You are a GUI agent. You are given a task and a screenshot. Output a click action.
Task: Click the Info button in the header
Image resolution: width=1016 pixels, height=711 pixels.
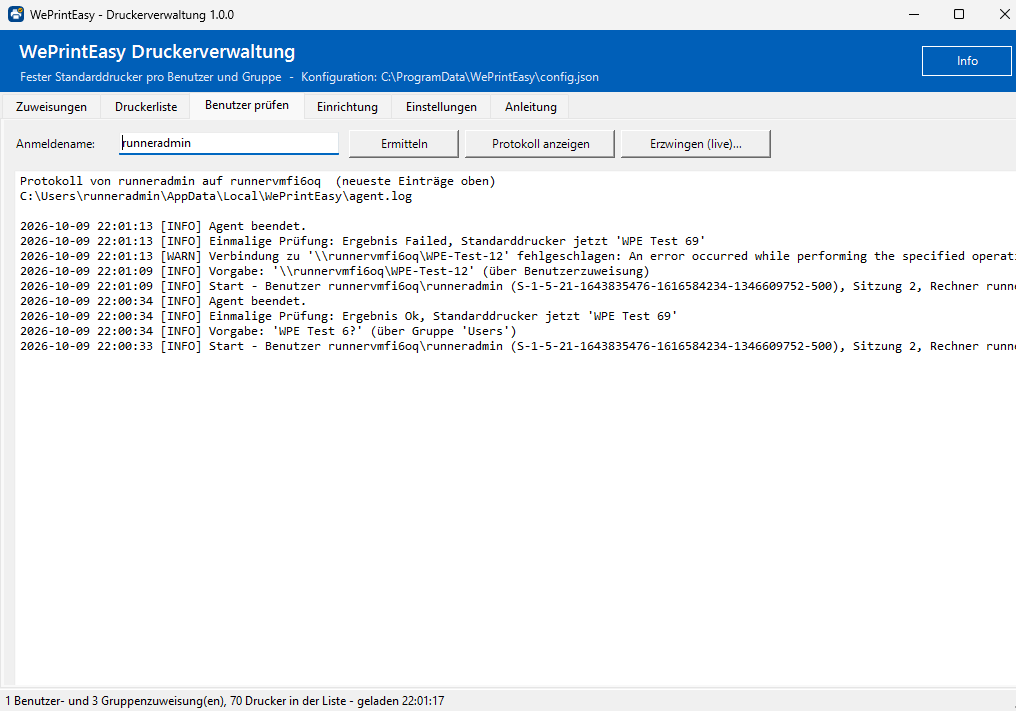coord(967,61)
